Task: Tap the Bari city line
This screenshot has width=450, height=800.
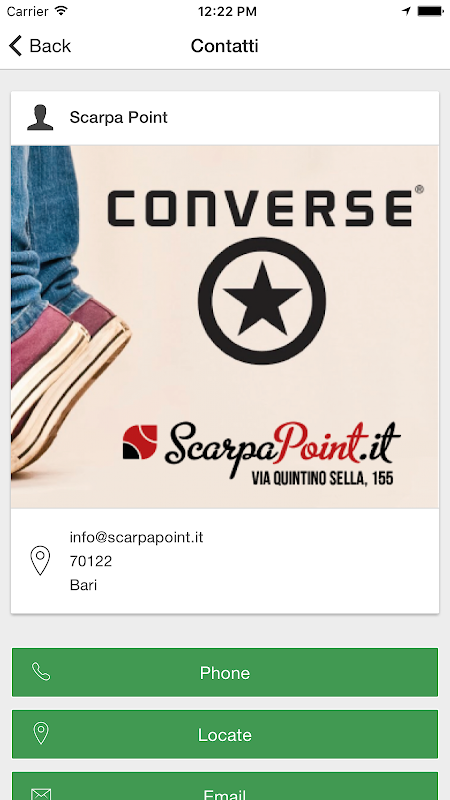Action: 83,585
